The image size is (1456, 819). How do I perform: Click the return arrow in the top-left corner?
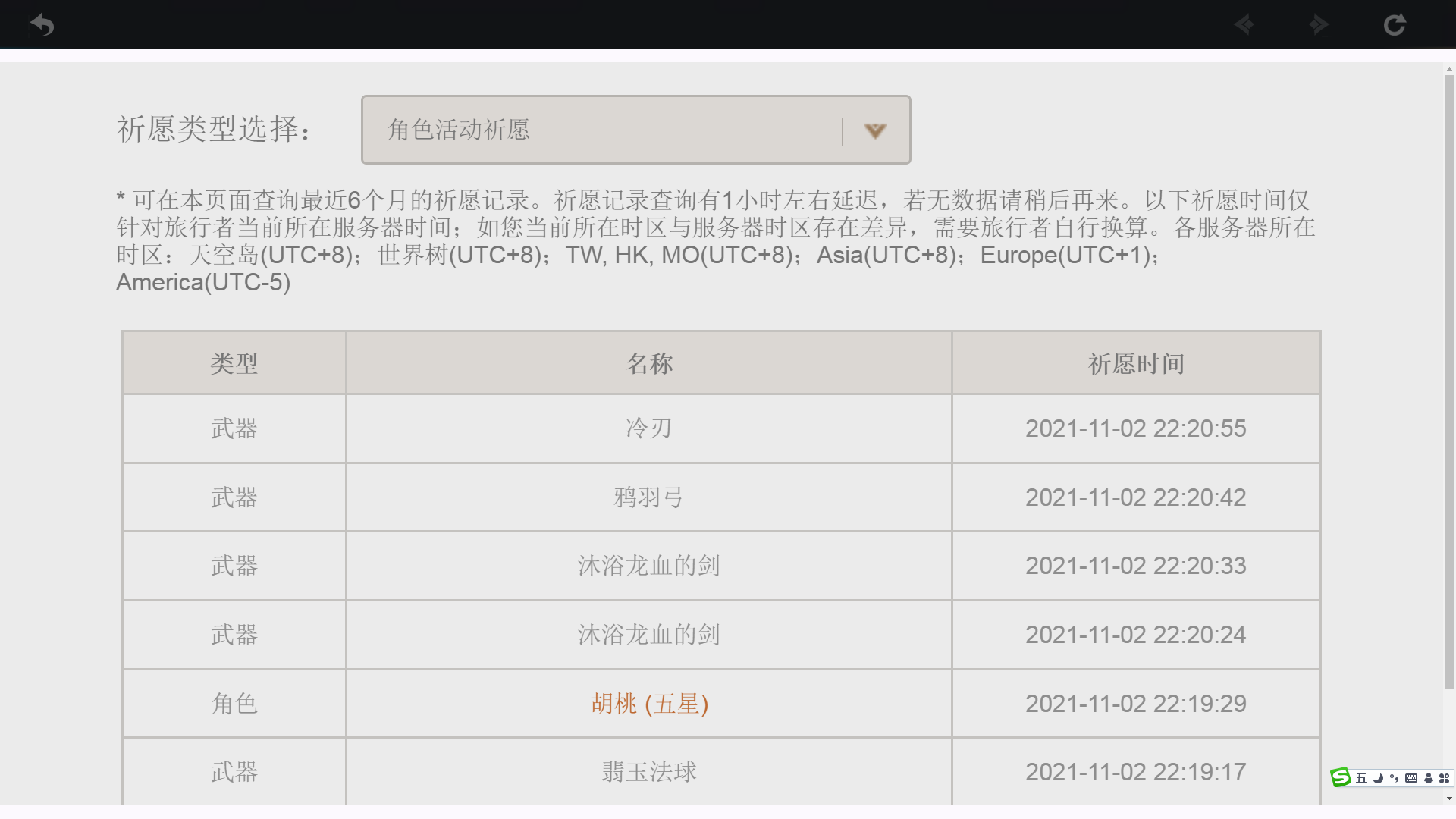[x=42, y=25]
